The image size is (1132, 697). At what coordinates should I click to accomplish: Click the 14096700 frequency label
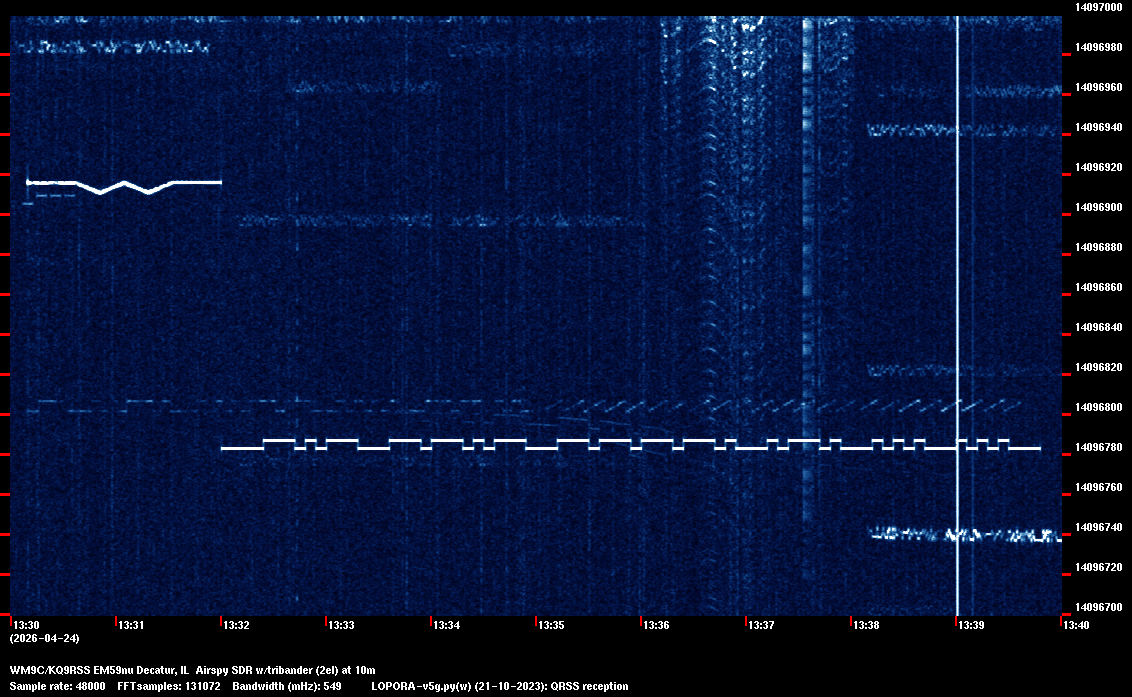point(1097,607)
